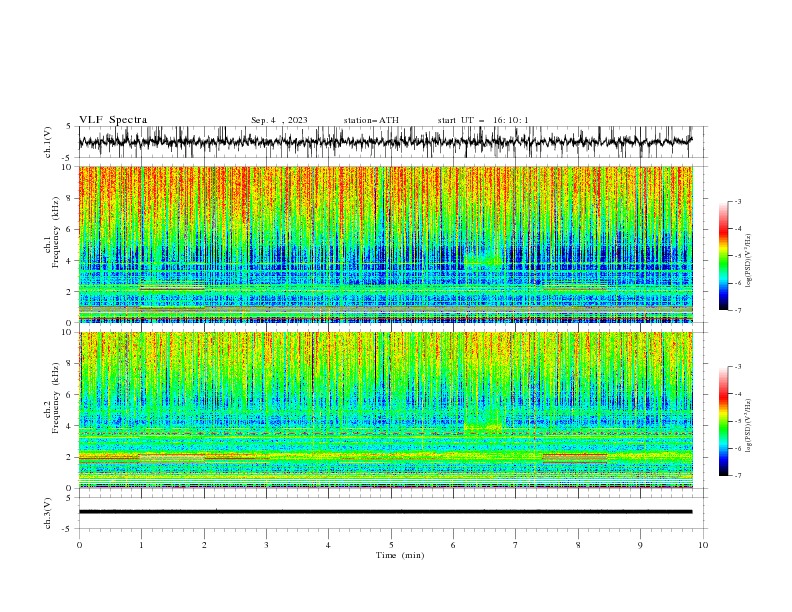
Task: Select the date text "Sep. 4 , 2023"
Action: pyautogui.click(x=279, y=120)
